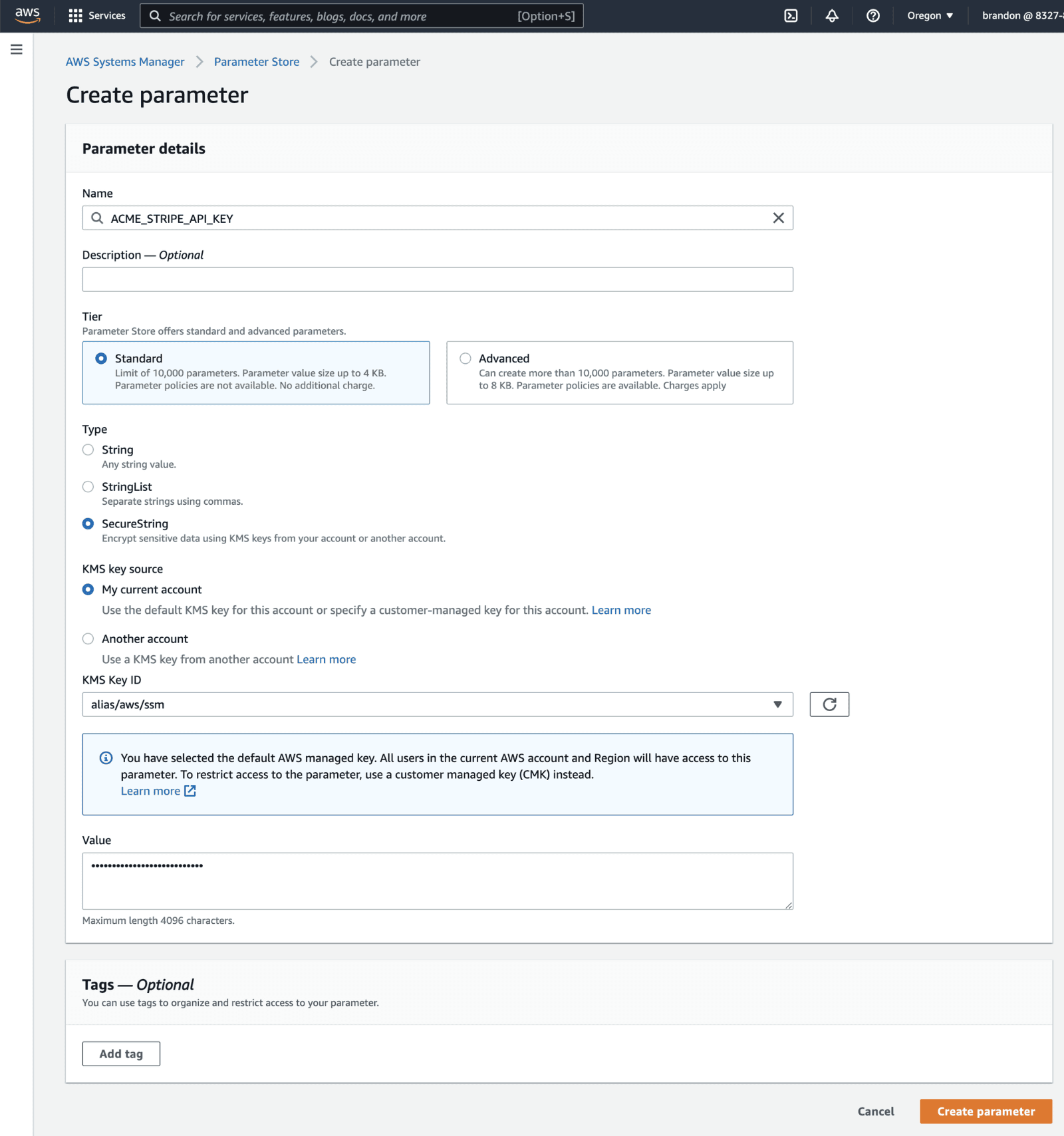Viewport: 1064px width, 1136px height.
Task: Open the help question mark icon
Action: tap(872, 16)
